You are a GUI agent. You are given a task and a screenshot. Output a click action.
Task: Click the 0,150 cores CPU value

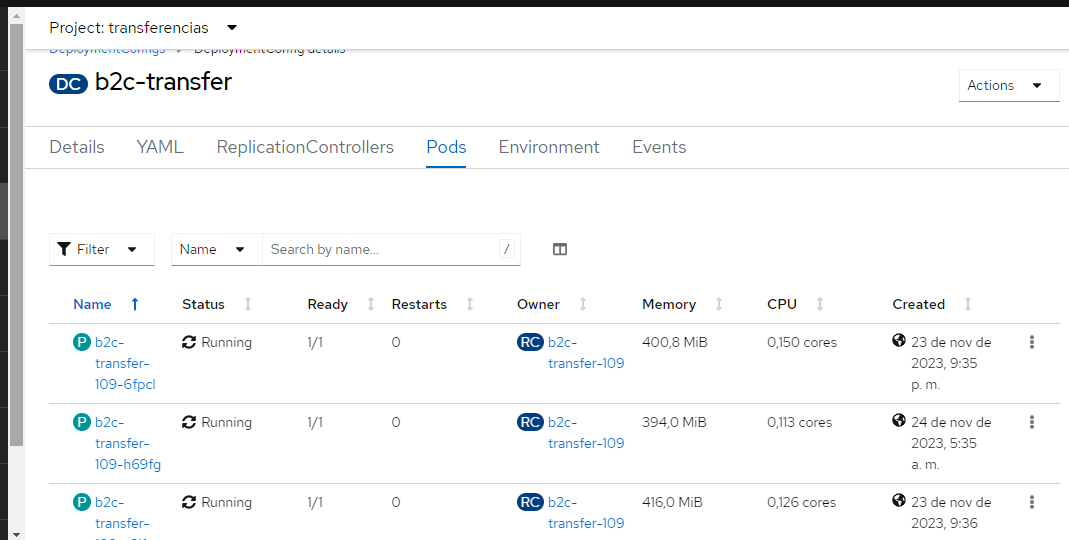coord(802,342)
